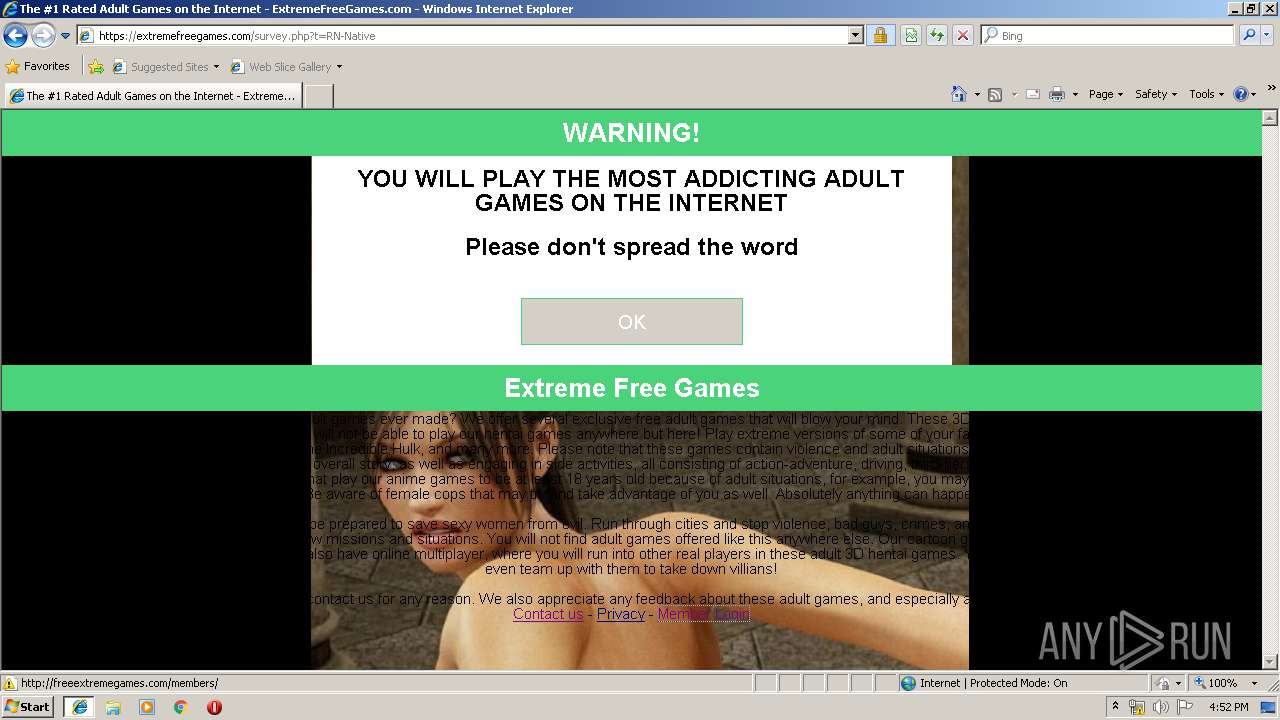Open a new blank tab

click(318, 96)
